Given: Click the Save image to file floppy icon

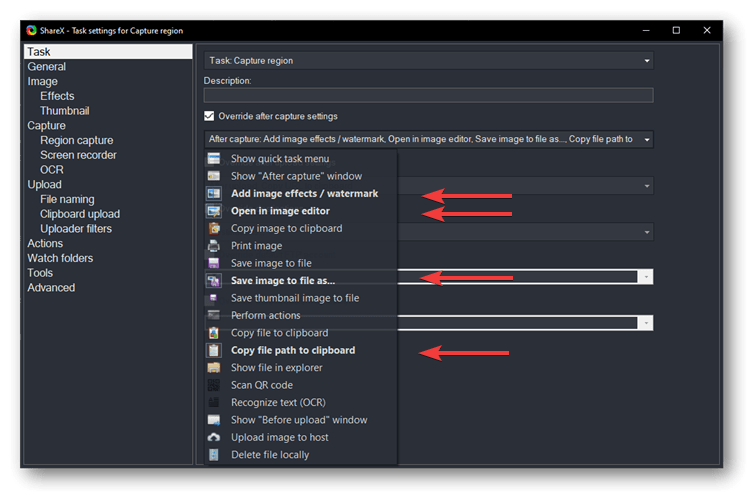Looking at the screenshot, I should point(214,263).
